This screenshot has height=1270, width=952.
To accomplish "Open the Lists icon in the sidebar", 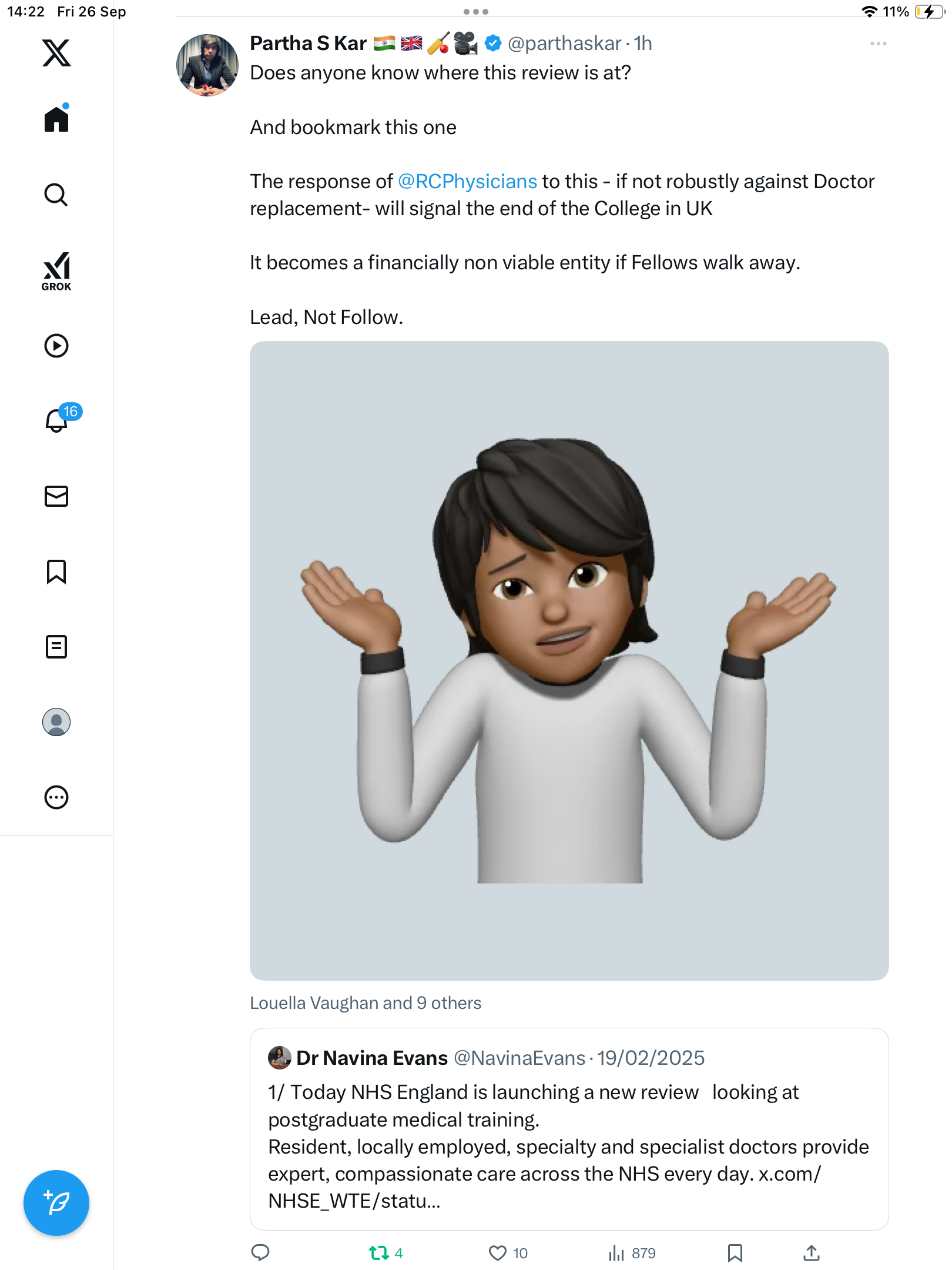I will (x=56, y=647).
